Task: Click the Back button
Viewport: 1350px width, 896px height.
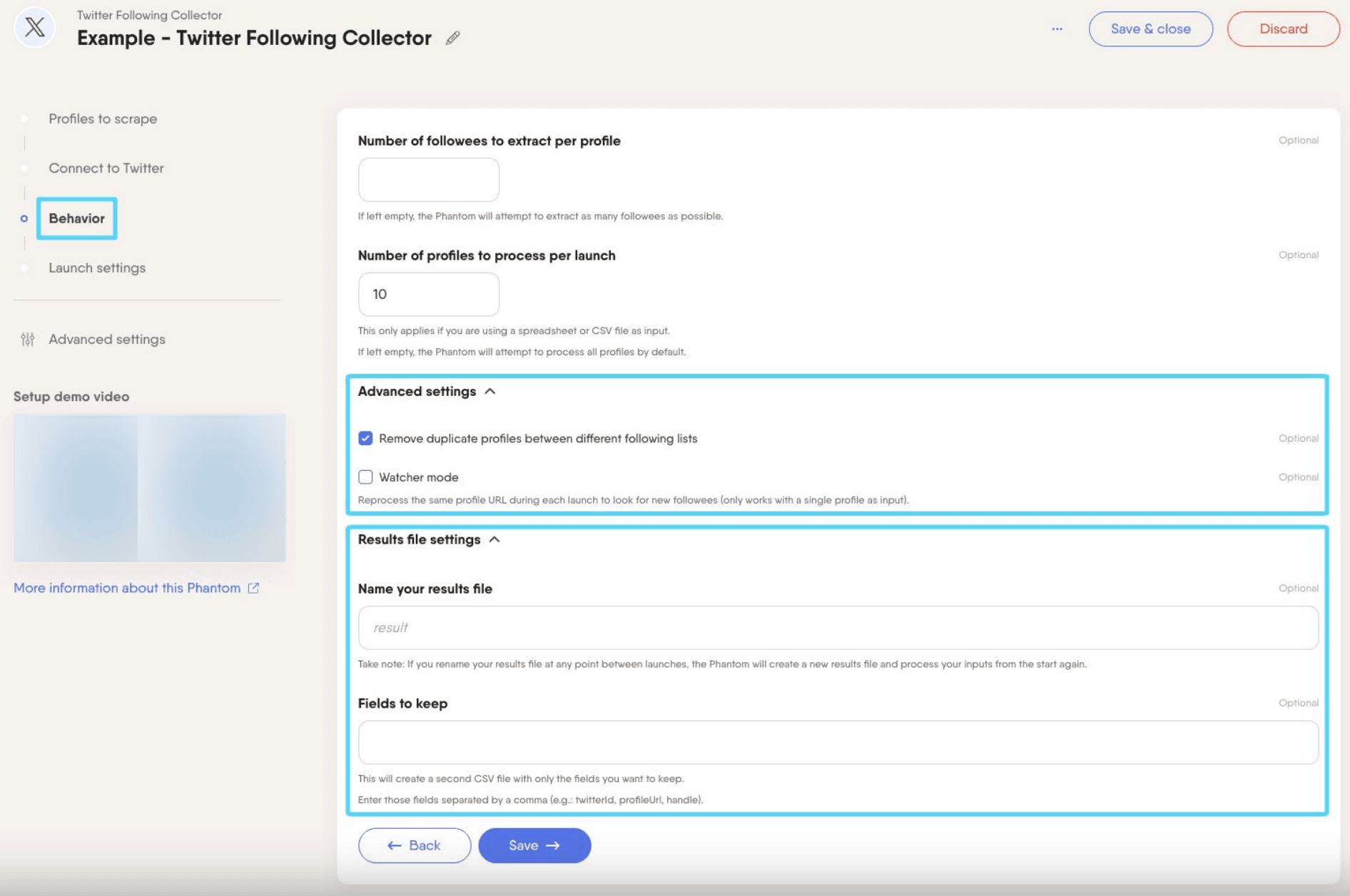Action: coord(415,845)
